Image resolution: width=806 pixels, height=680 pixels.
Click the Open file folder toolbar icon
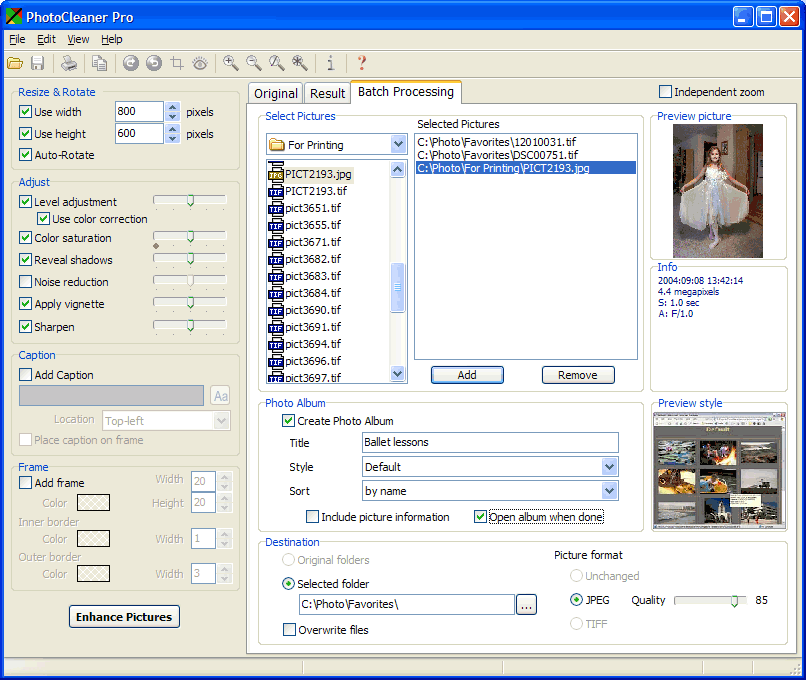(x=15, y=64)
